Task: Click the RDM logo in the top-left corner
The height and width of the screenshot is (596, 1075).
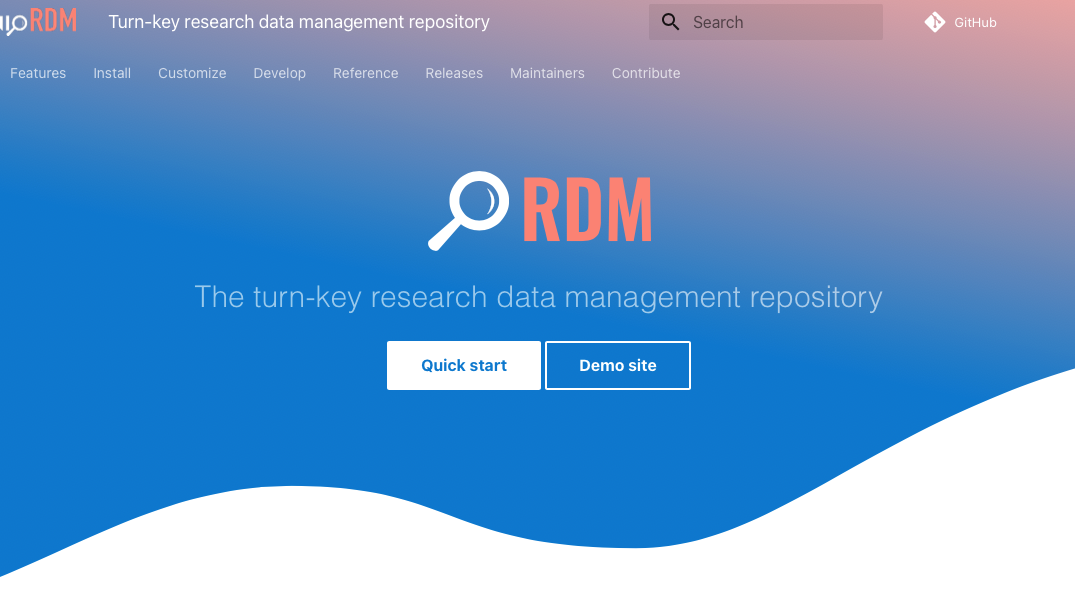Action: 40,20
